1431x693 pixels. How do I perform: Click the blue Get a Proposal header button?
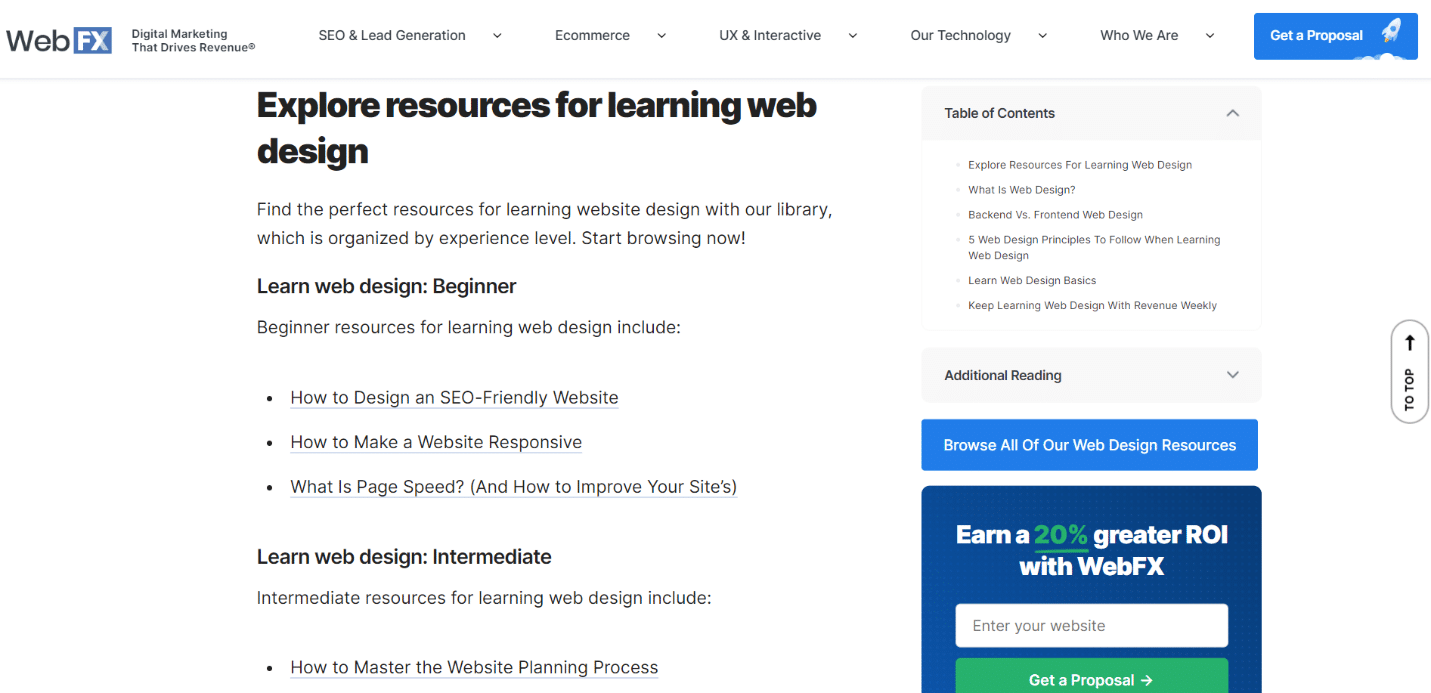[x=1315, y=34]
